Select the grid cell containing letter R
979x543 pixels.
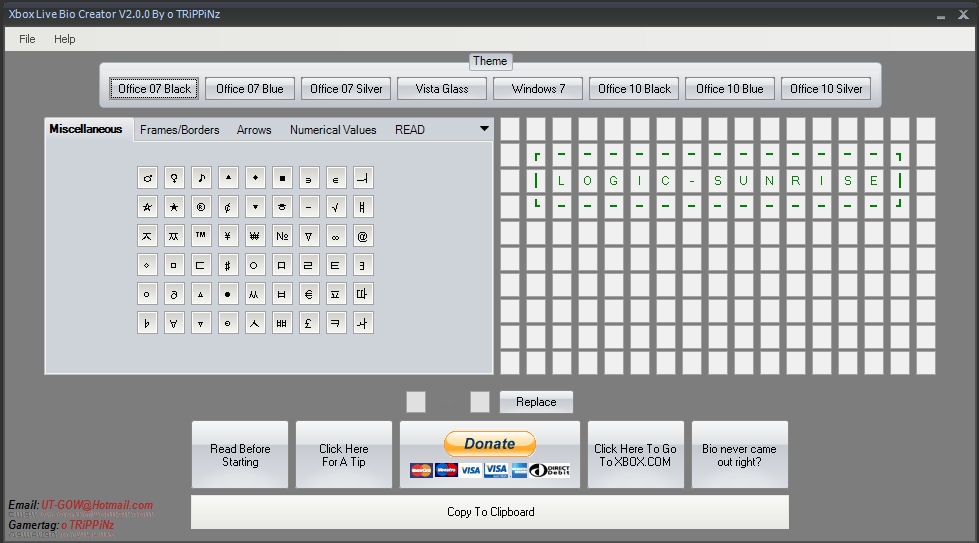795,181
